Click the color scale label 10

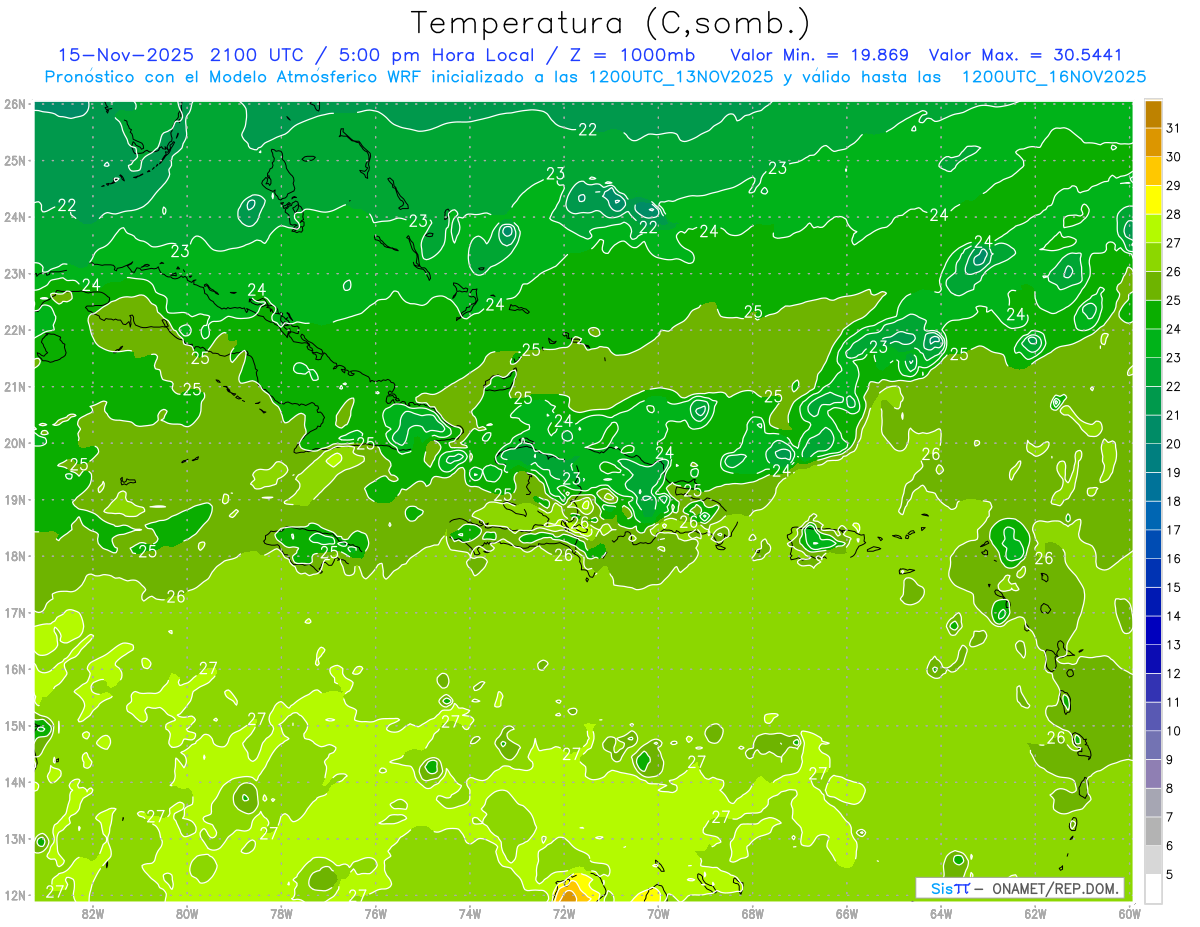(1173, 731)
